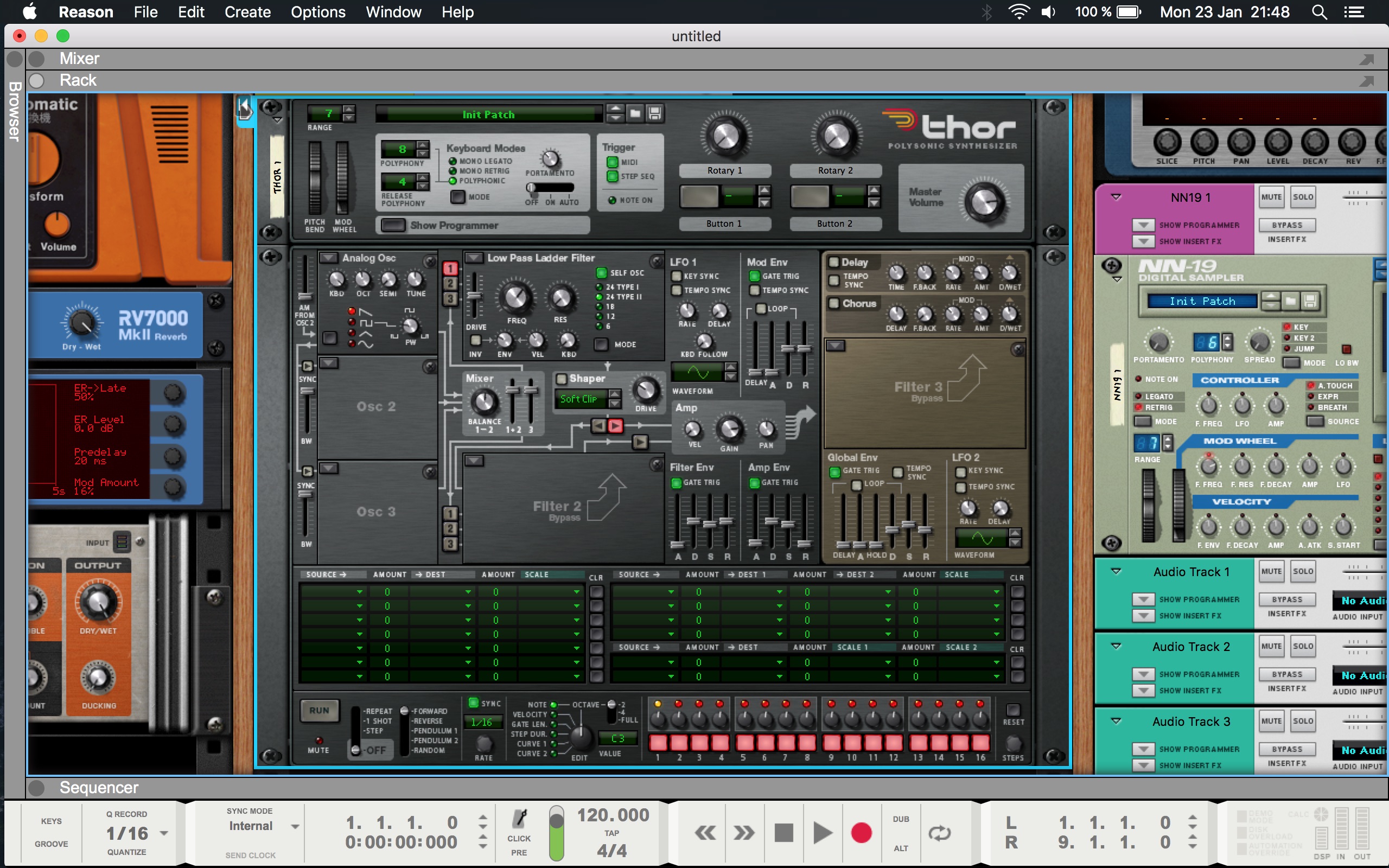Image resolution: width=1389 pixels, height=868 pixels.
Task: Toggle the Step Seq trigger button on Thor
Action: pos(613,176)
